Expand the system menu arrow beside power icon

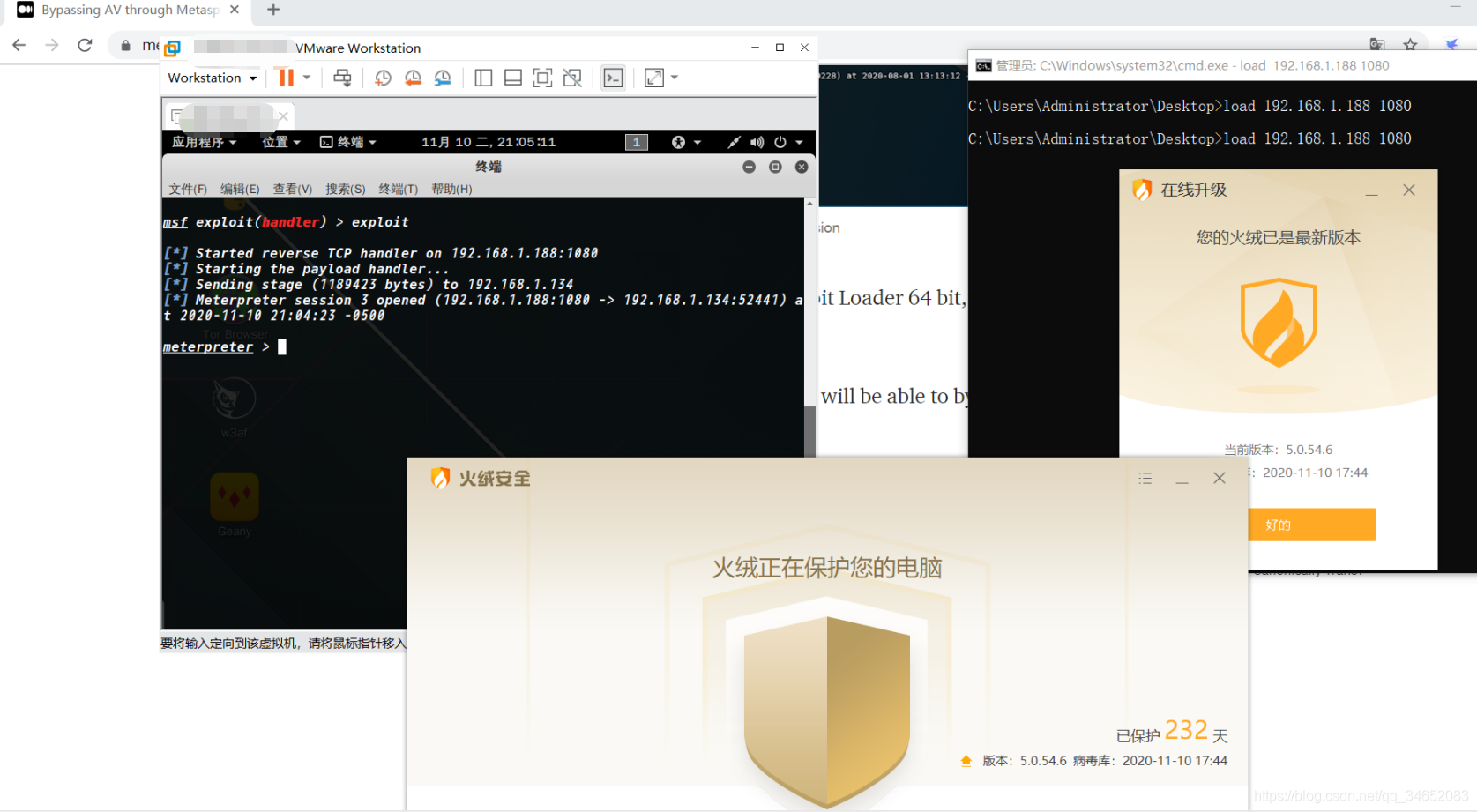(x=800, y=142)
